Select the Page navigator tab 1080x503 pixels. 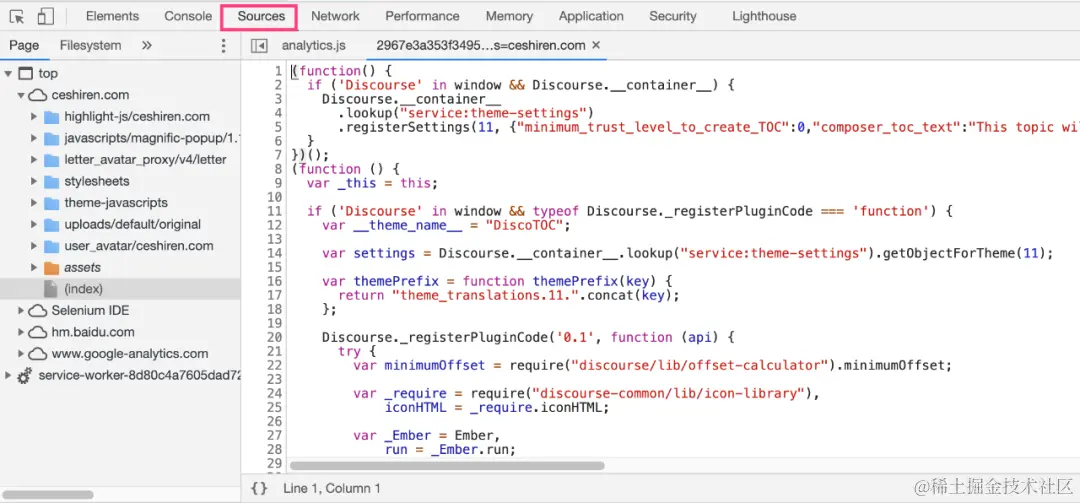[x=24, y=45]
